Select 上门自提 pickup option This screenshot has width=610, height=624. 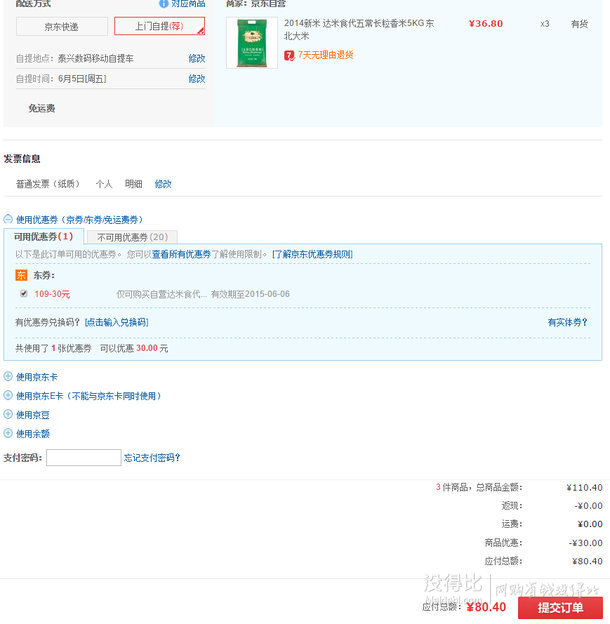coord(160,26)
